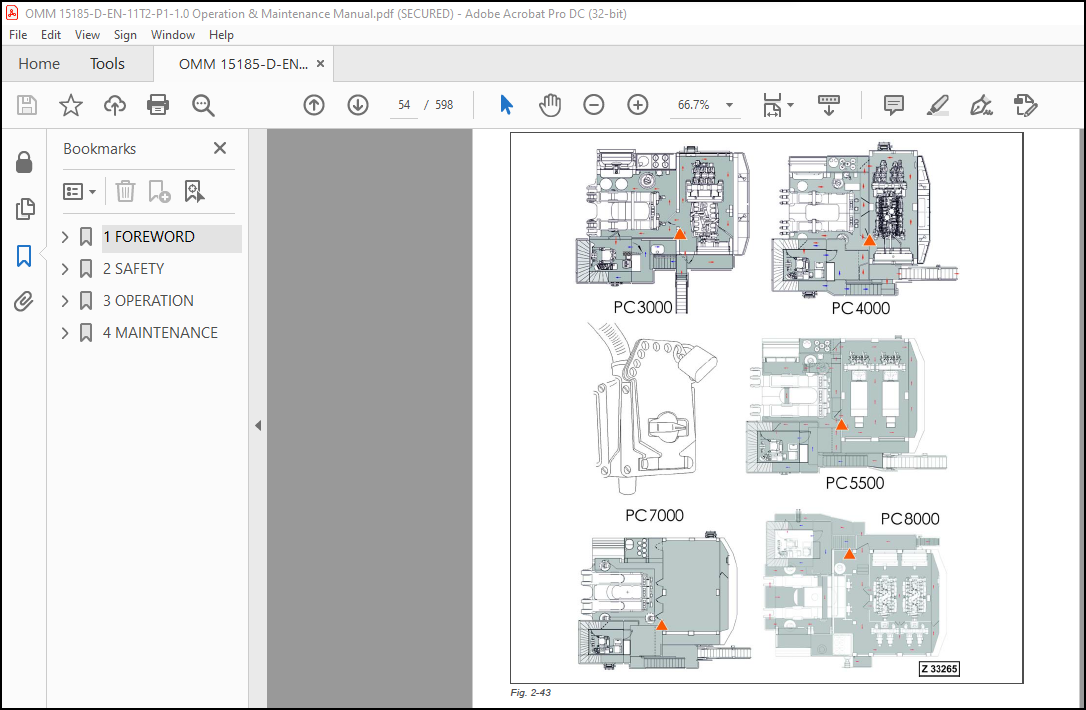1086x710 pixels.
Task: Select the OMM 15185-D-EN document tab
Action: coord(243,64)
